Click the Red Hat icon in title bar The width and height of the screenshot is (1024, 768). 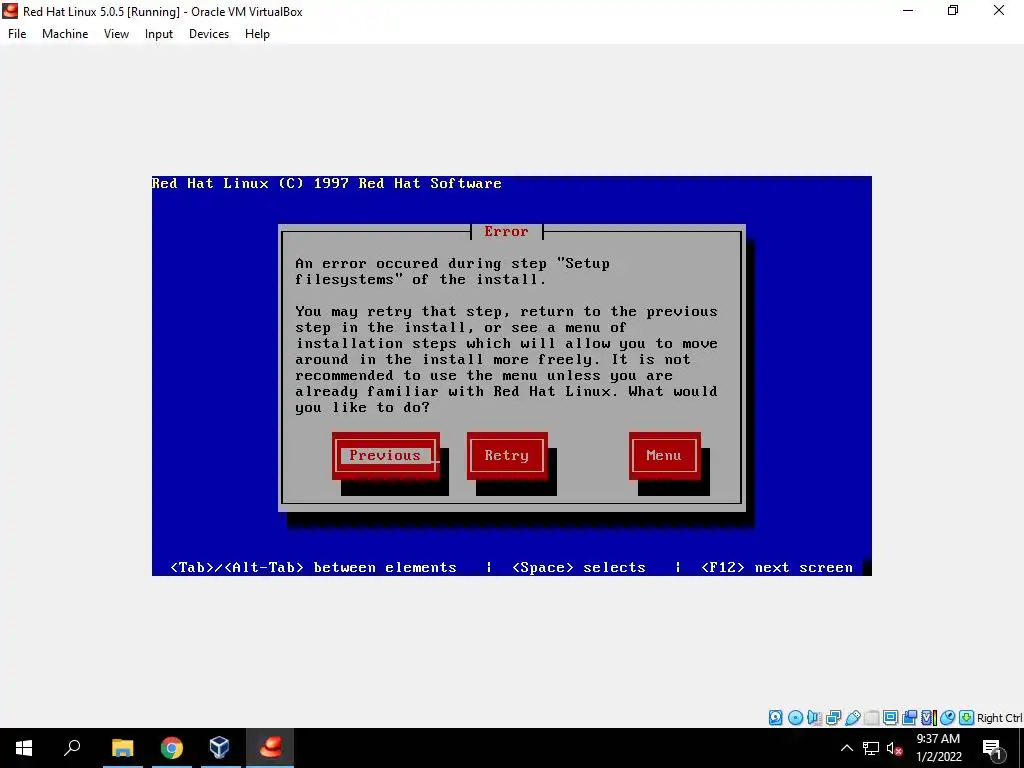point(10,11)
